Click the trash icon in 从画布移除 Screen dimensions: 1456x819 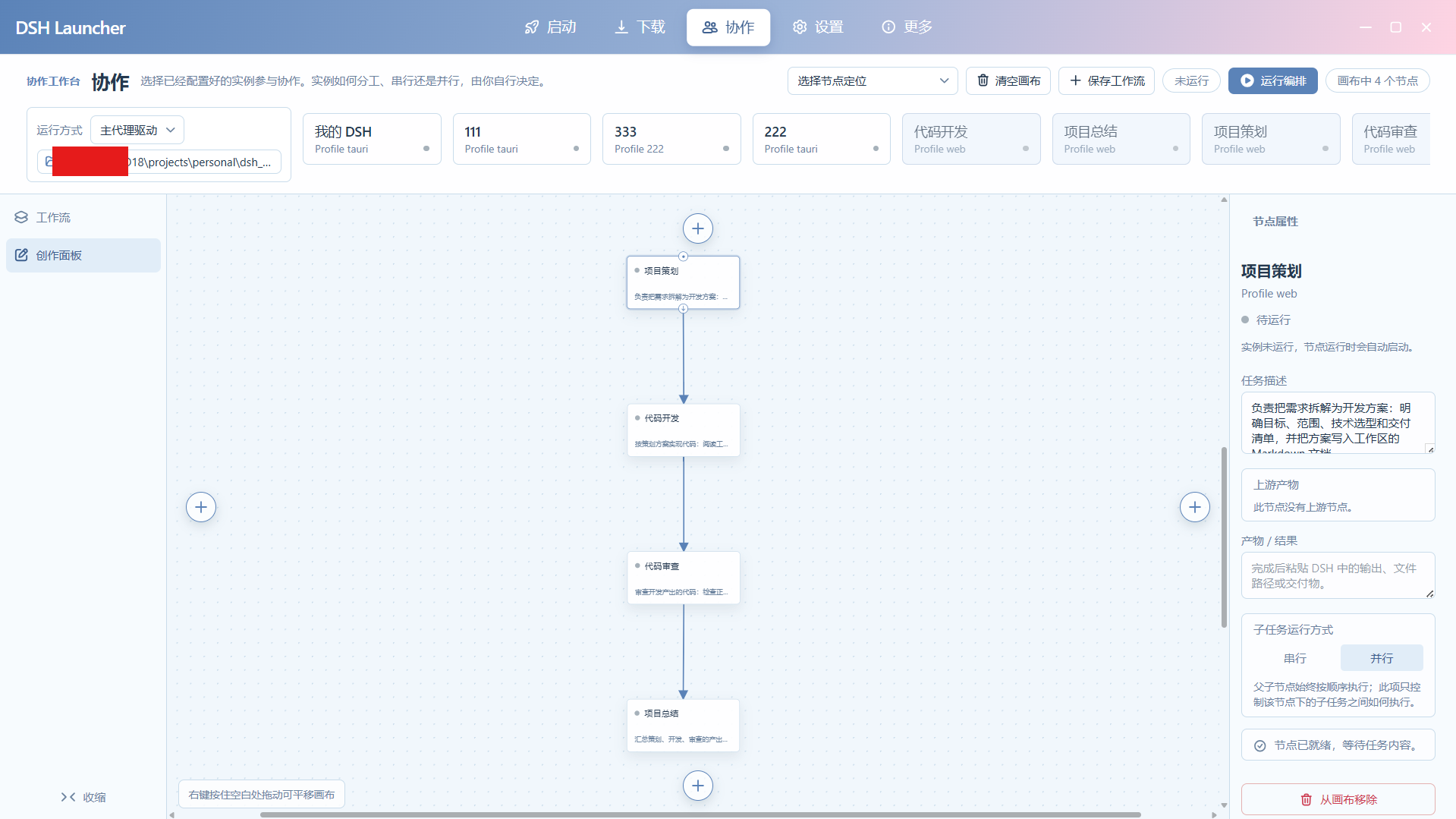(1306, 799)
